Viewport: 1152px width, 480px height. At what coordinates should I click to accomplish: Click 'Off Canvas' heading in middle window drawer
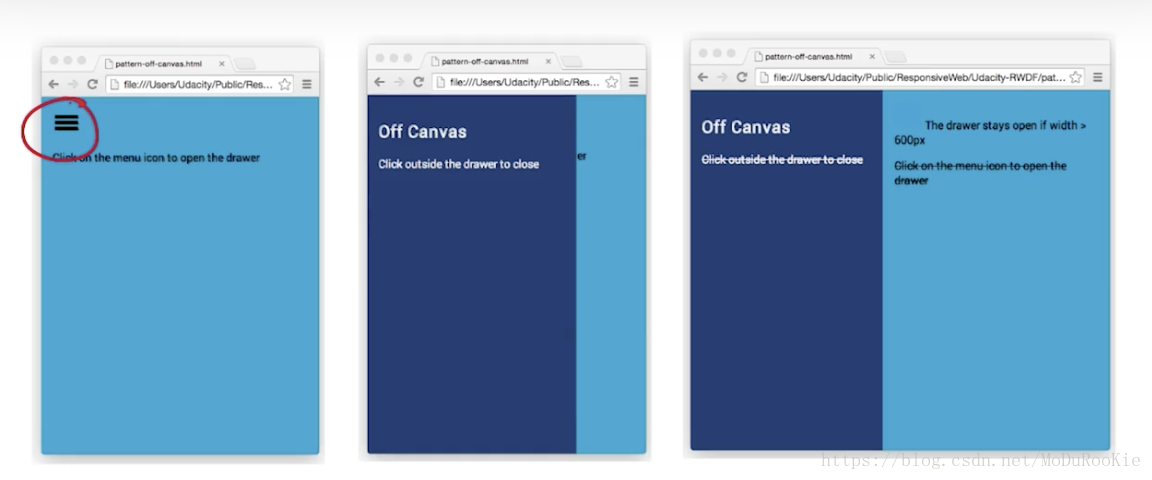click(x=422, y=132)
